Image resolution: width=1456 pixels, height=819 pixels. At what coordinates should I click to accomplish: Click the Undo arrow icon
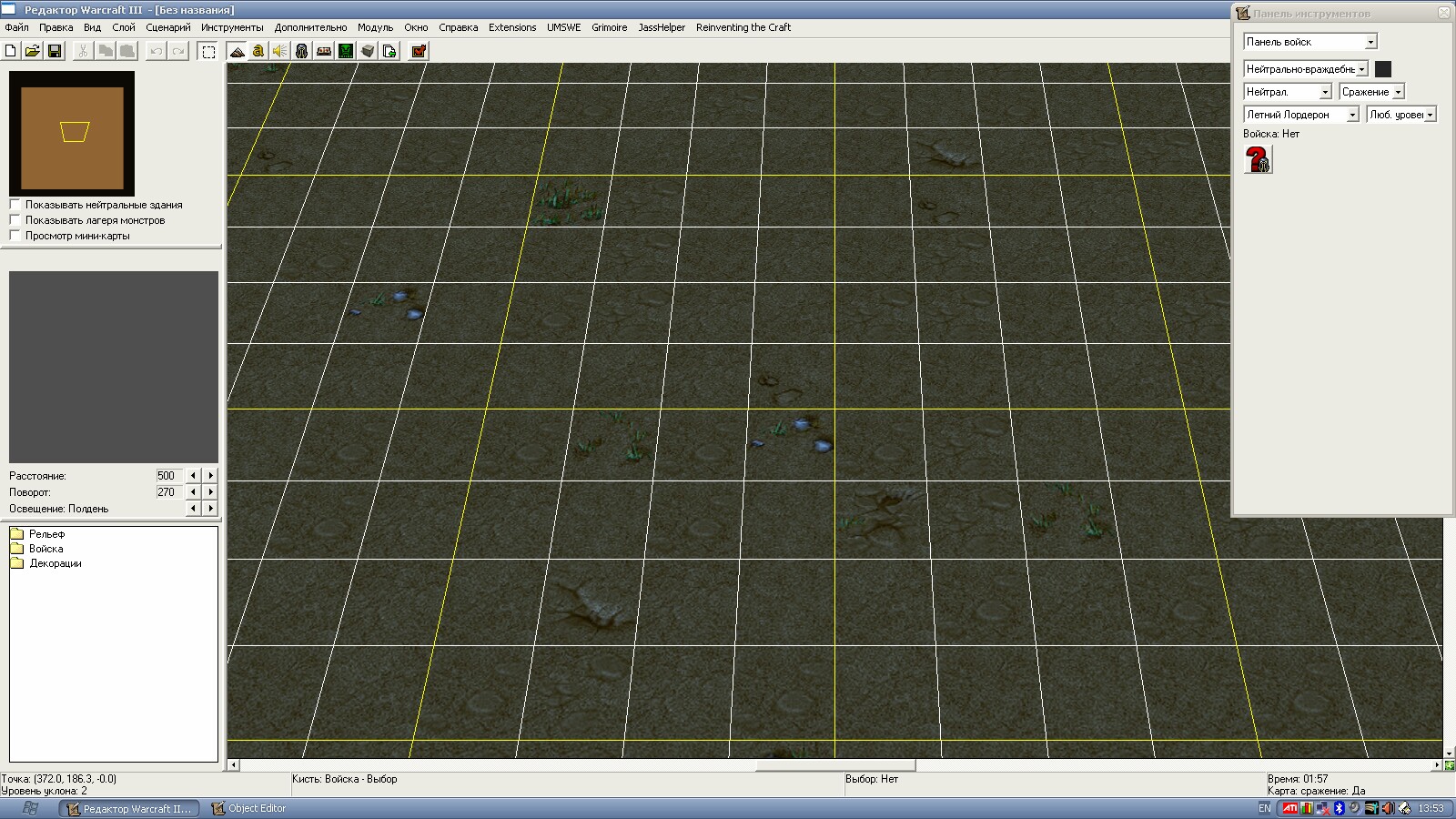[157, 51]
